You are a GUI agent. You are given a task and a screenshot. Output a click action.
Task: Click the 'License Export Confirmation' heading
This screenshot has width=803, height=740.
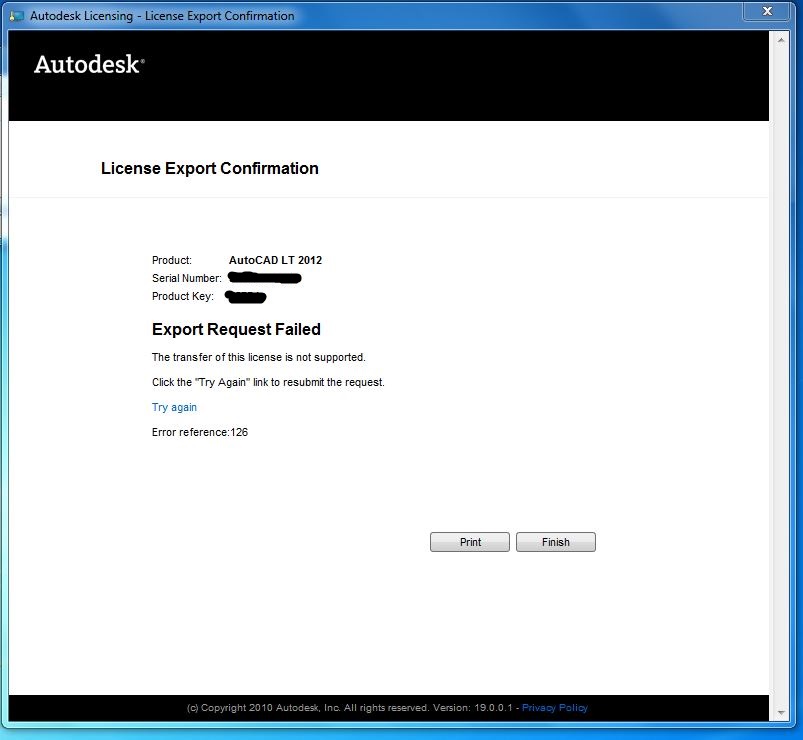click(209, 168)
